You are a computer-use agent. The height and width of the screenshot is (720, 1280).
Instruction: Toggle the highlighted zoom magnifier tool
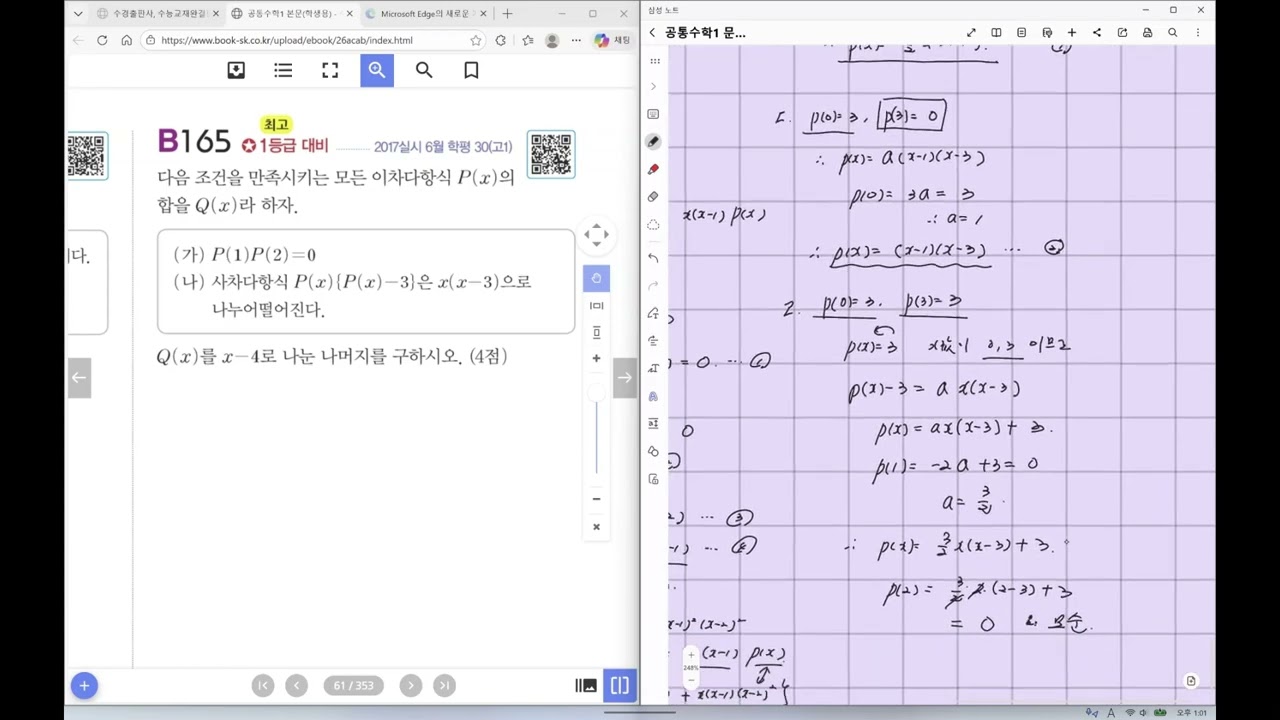377,70
